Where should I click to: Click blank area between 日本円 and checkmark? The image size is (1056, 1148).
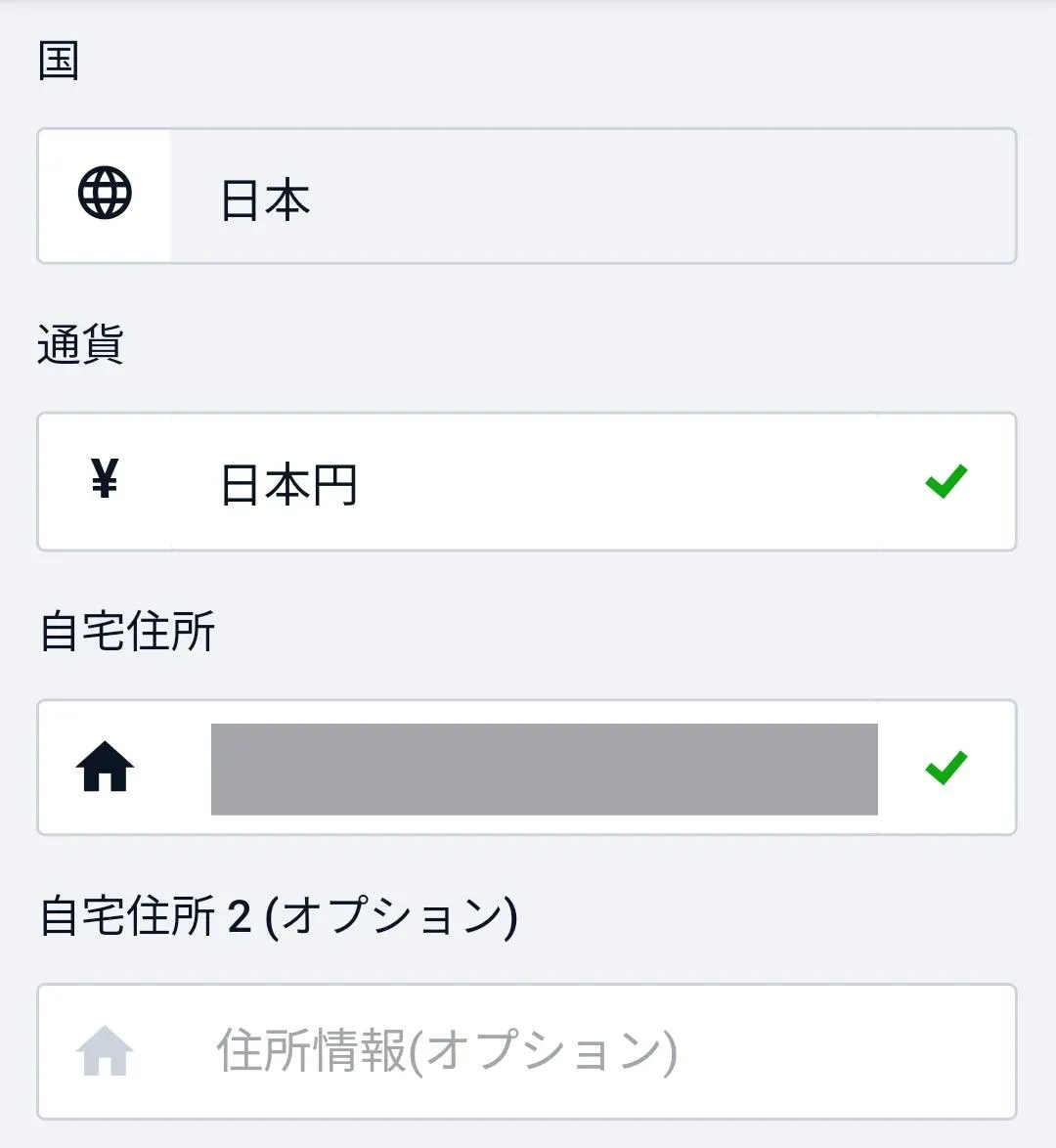(x=636, y=482)
